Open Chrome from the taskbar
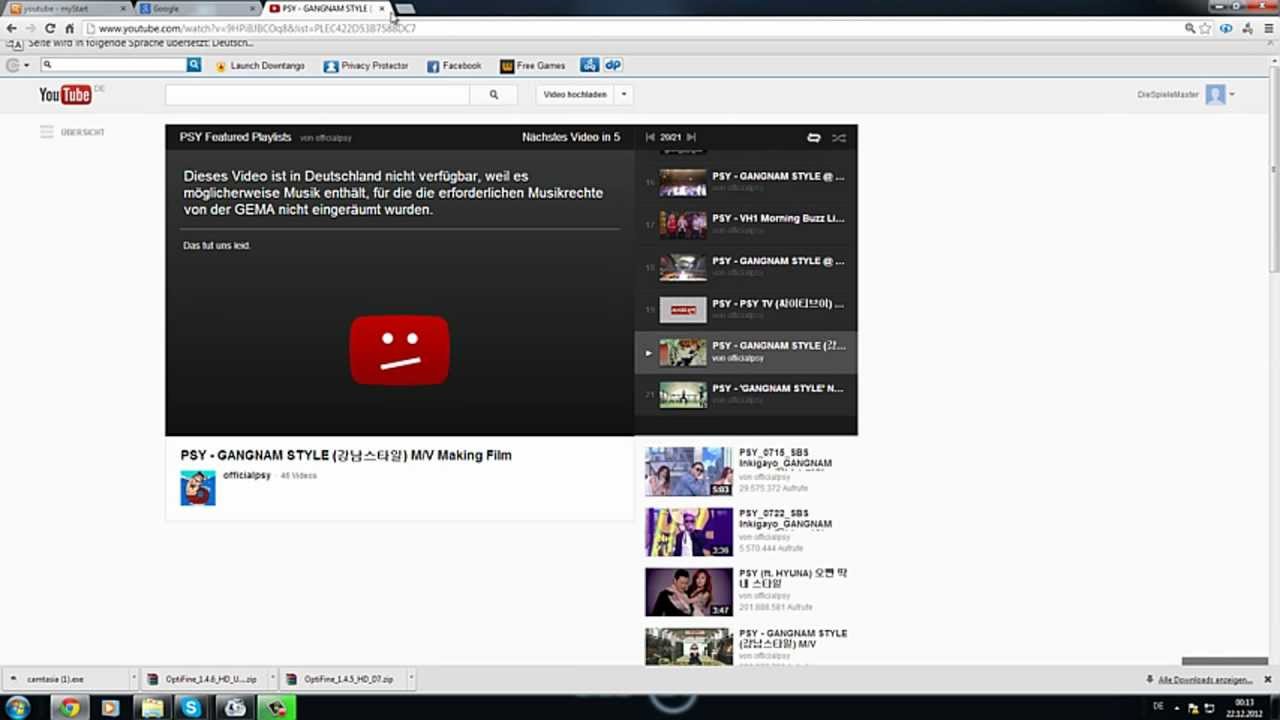Image resolution: width=1280 pixels, height=720 pixels. 69,708
